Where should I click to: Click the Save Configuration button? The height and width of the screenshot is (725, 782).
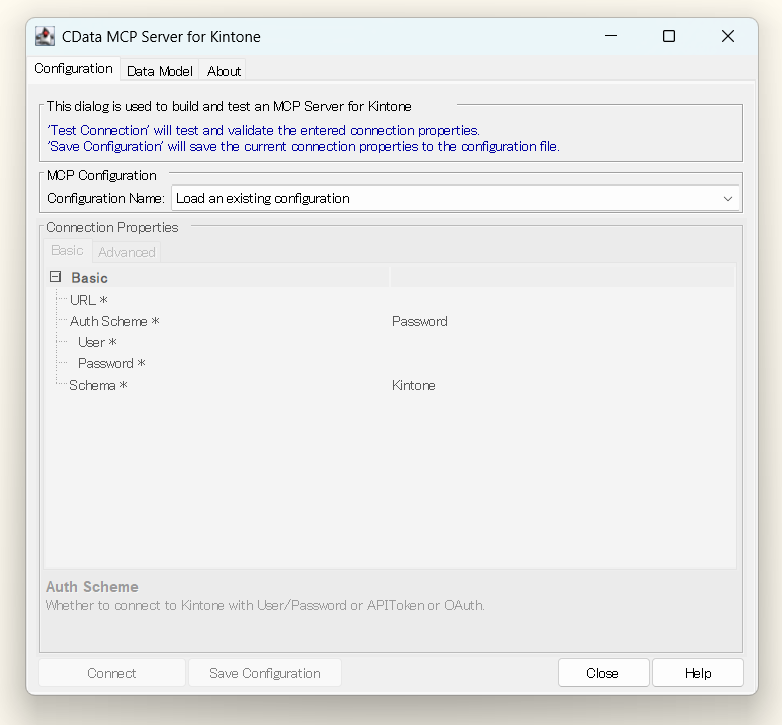265,673
